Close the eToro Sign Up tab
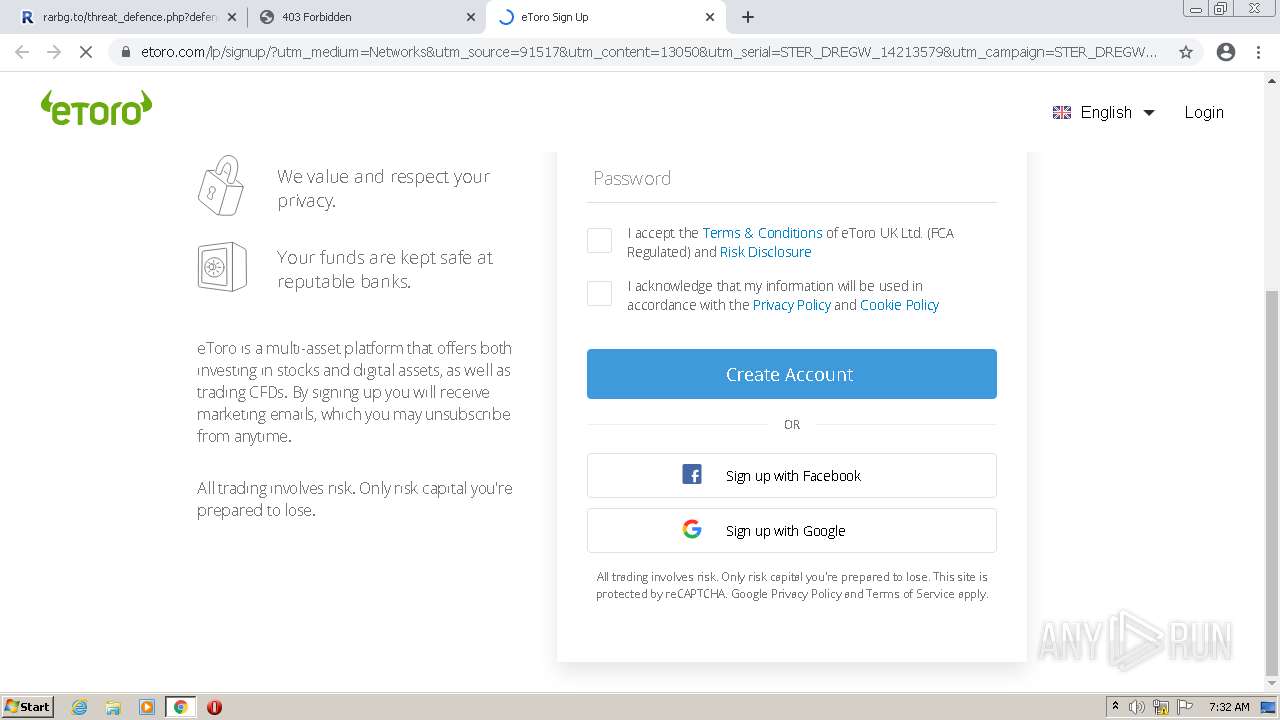The image size is (1280, 720). pos(710,17)
